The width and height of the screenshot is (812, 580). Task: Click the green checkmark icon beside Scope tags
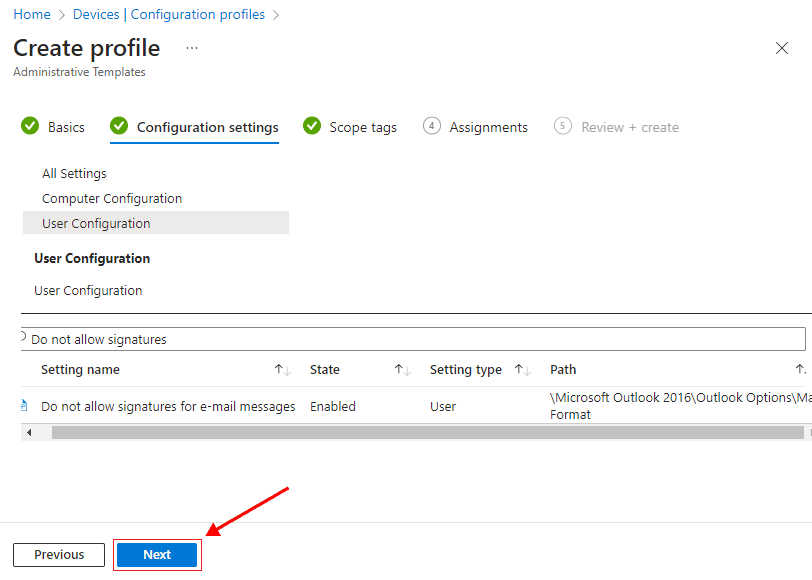311,127
